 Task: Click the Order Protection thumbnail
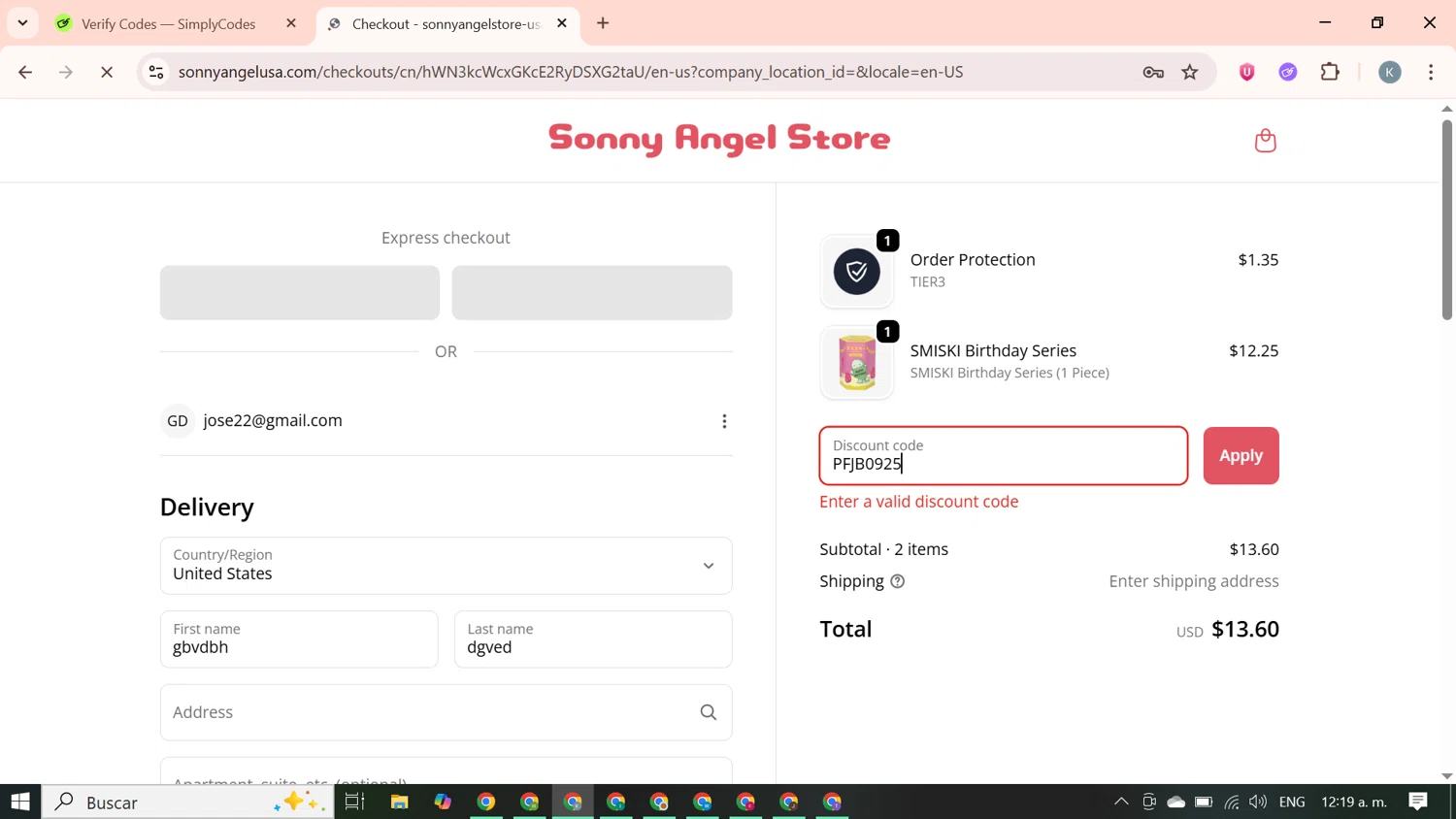857,272
